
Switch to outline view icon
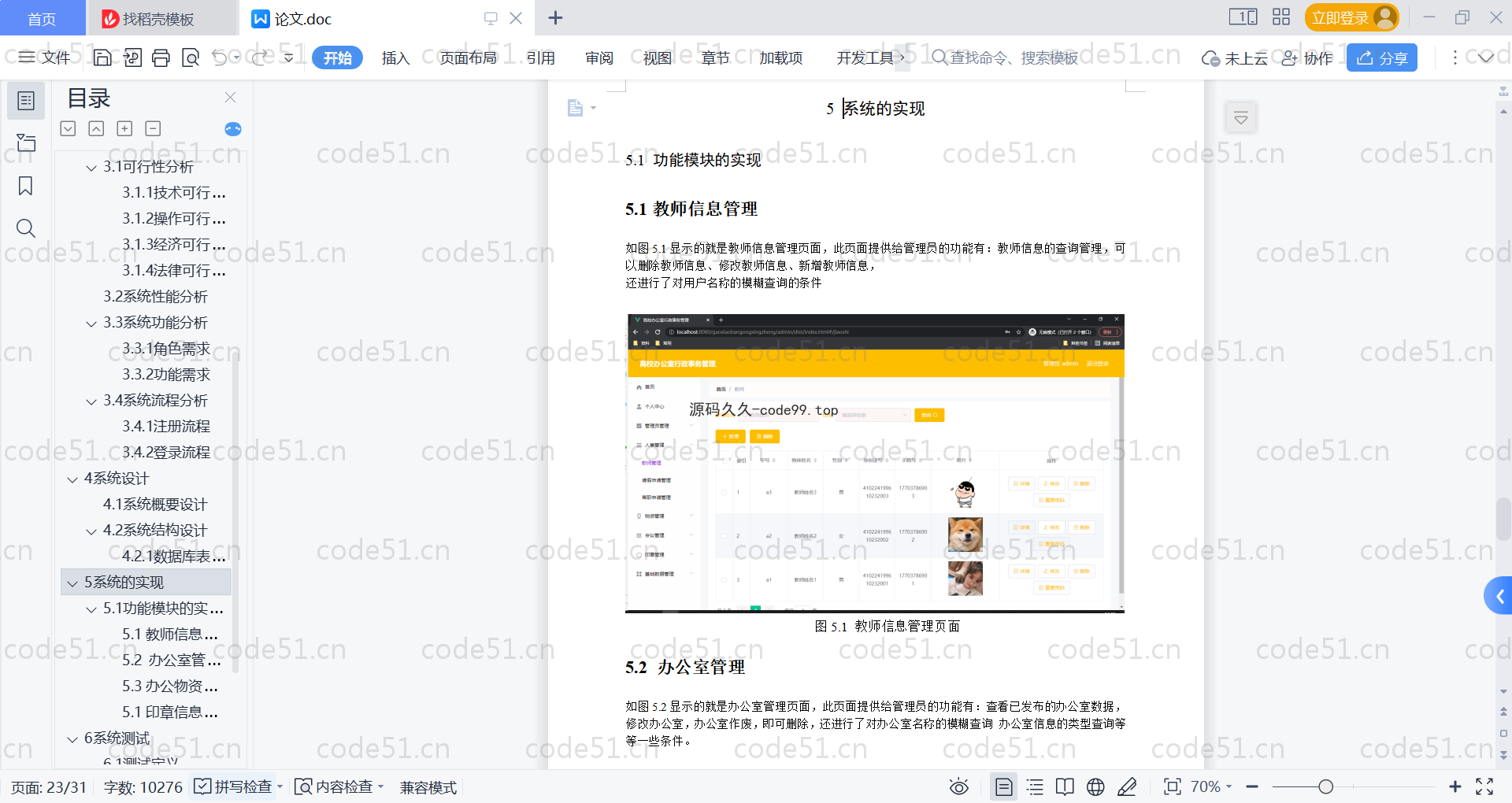point(1035,786)
